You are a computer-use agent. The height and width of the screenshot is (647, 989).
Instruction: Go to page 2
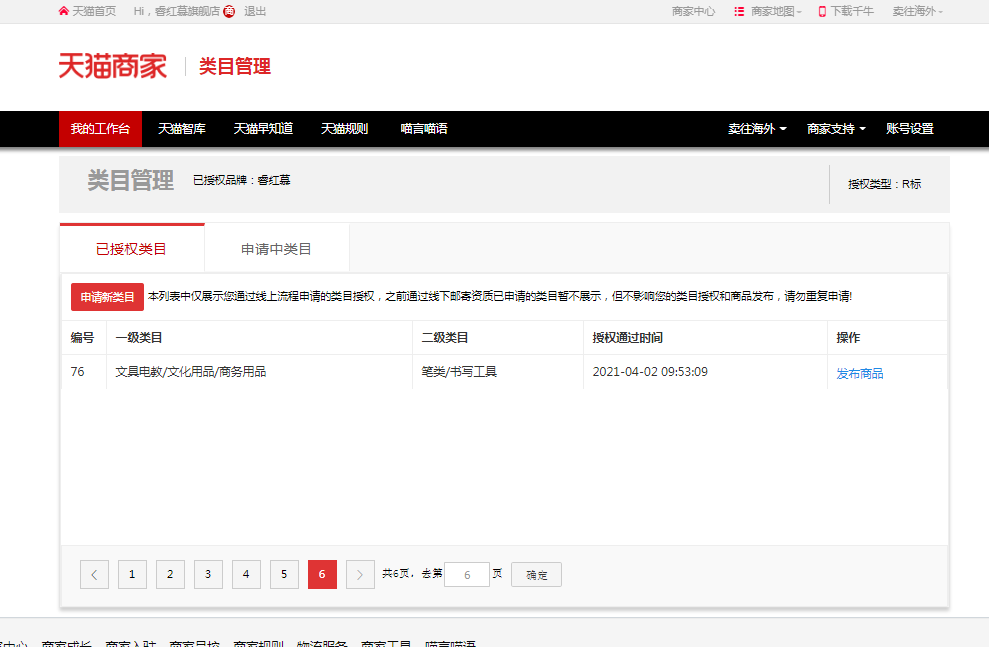[170, 574]
